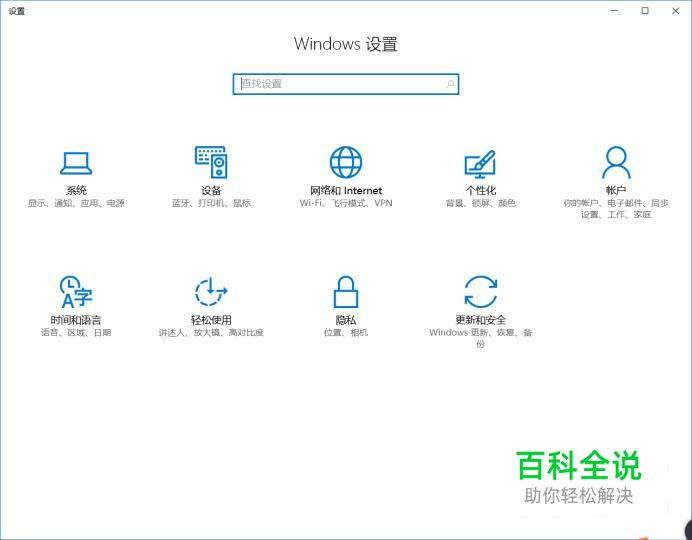
Task: Click the 更新和安全 label
Action: point(481,320)
